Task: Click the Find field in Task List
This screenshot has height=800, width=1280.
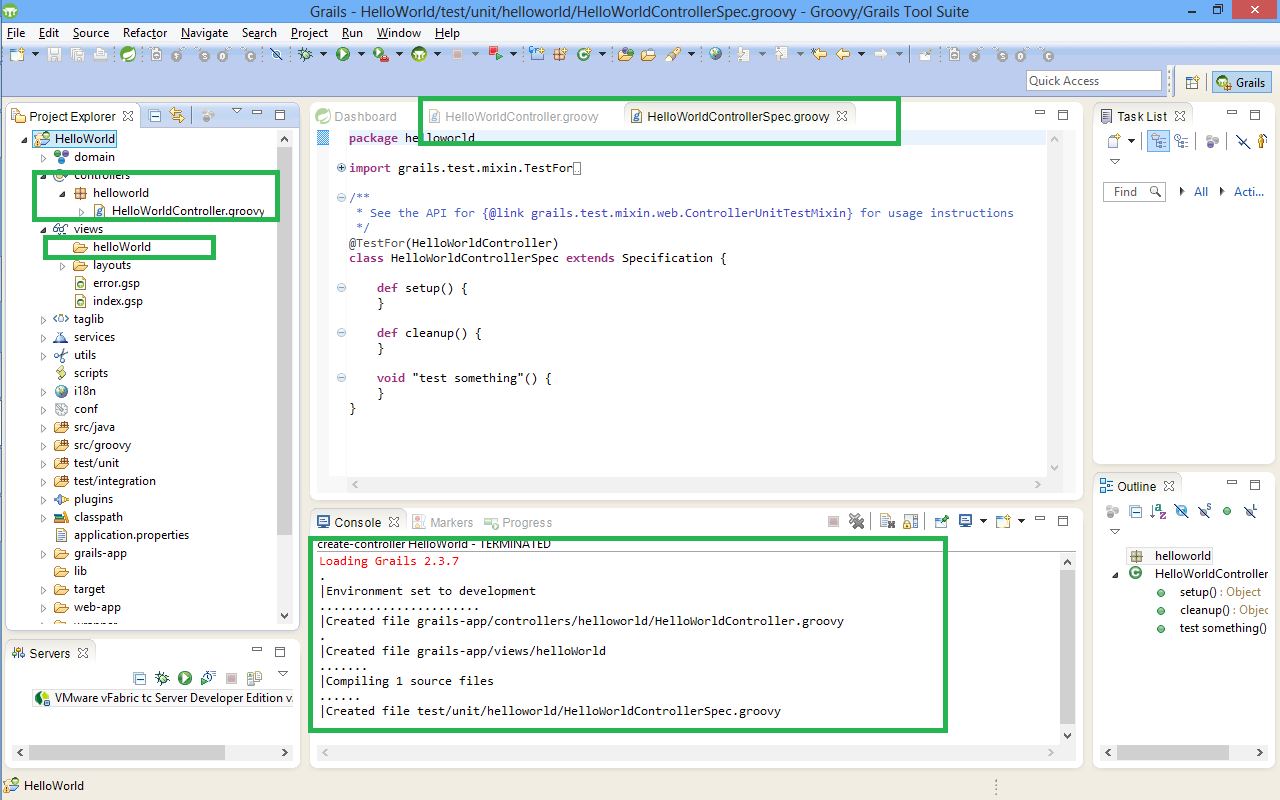Action: pyautogui.click(x=1135, y=191)
